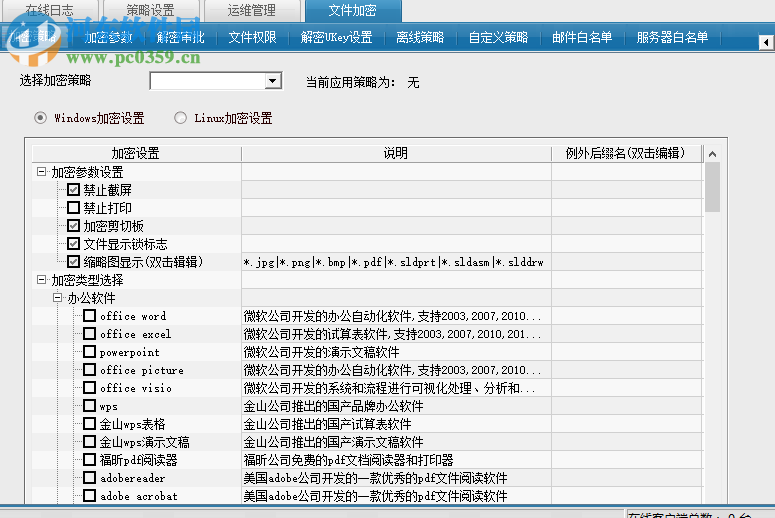Click the adobe acrobat description text
The width and height of the screenshot is (775, 518).
click(x=375, y=496)
